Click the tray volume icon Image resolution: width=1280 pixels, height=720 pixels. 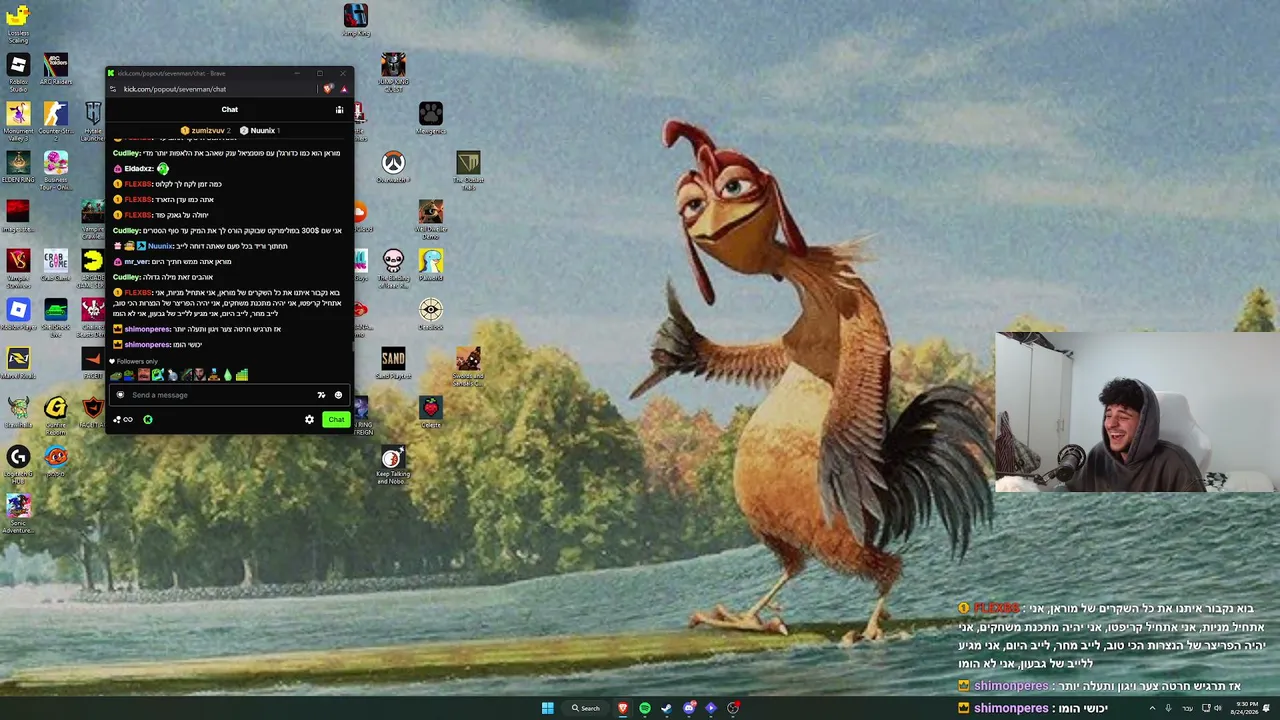pos(1217,708)
